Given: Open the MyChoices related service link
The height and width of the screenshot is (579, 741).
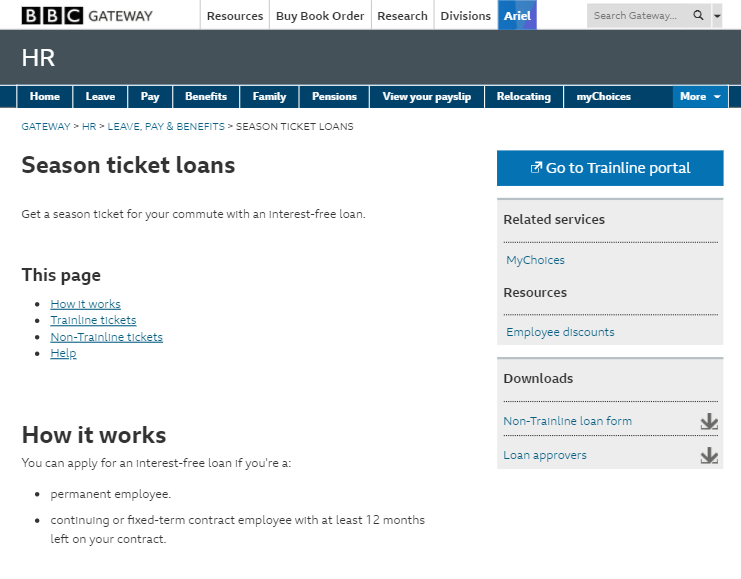Looking at the screenshot, I should [x=535, y=260].
